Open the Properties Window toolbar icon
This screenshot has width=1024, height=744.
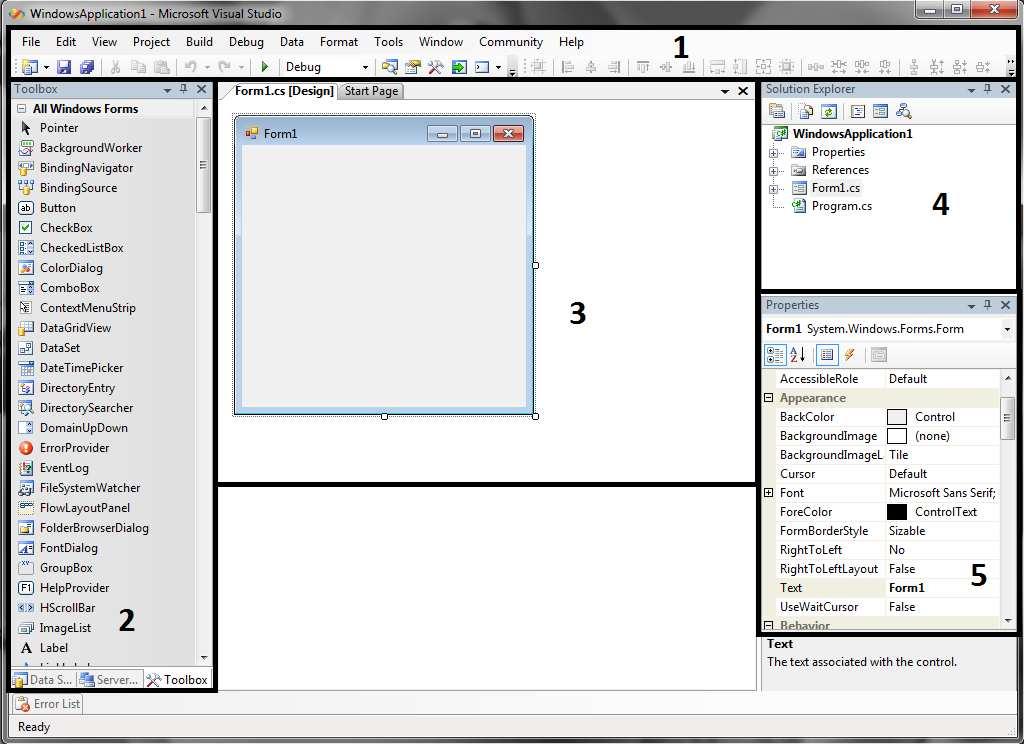[413, 67]
